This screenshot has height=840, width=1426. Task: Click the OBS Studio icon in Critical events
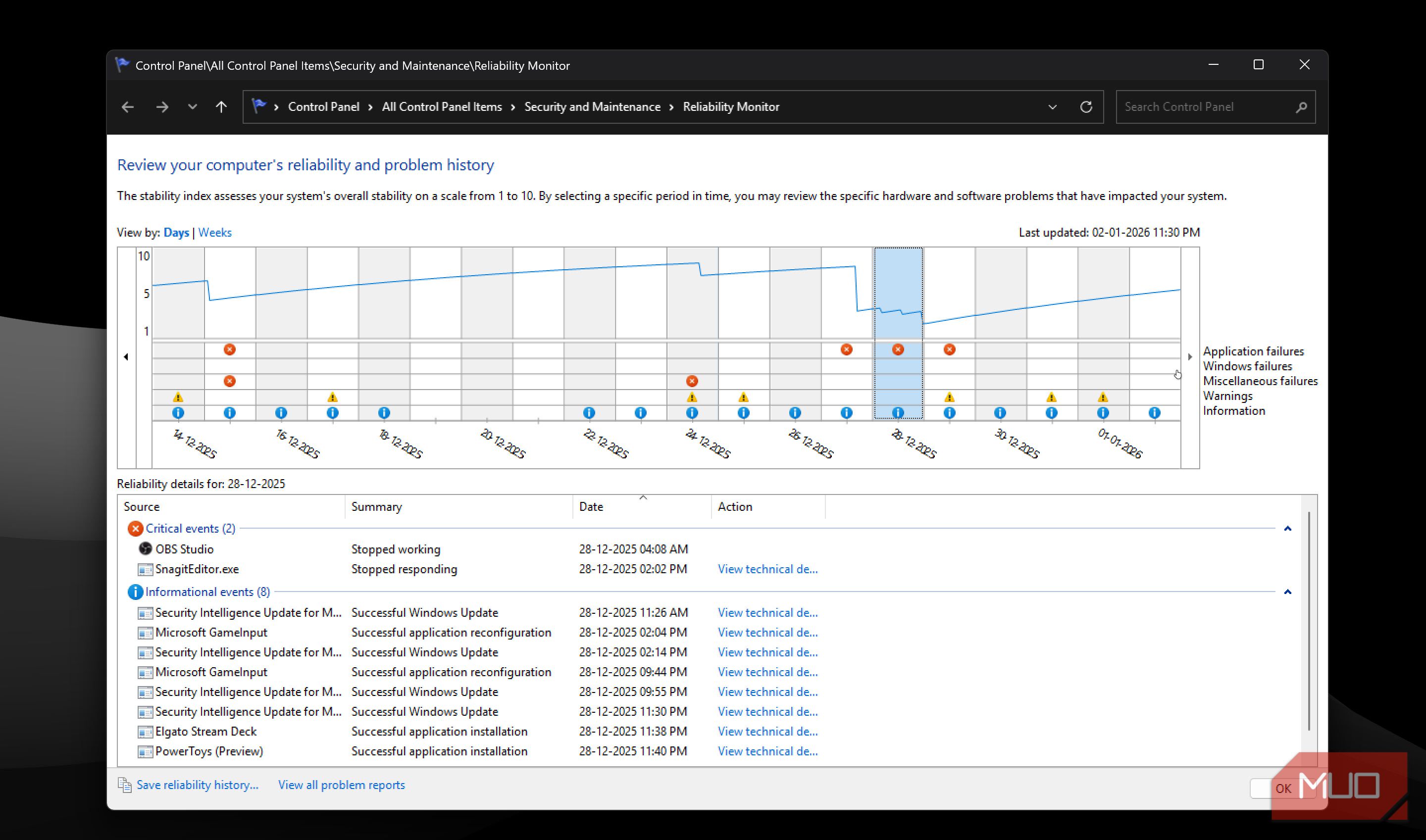[x=146, y=548]
